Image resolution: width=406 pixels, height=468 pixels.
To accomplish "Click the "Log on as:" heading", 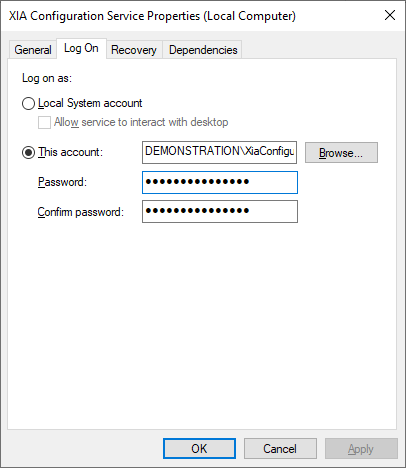I will click(x=47, y=78).
